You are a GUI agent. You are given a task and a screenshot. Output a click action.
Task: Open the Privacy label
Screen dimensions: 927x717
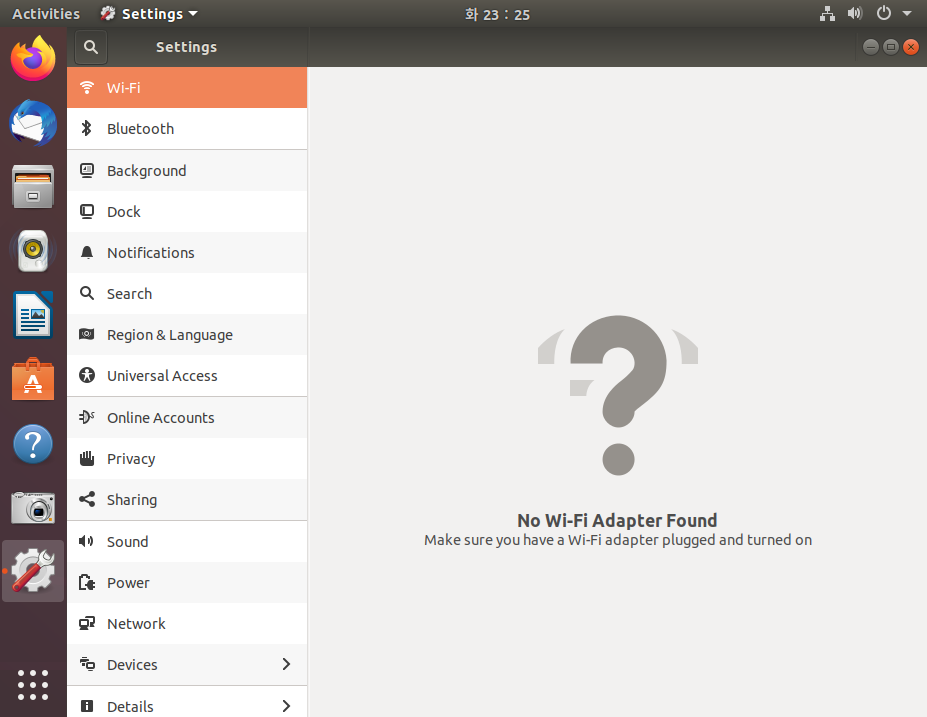pyautogui.click(x=131, y=459)
